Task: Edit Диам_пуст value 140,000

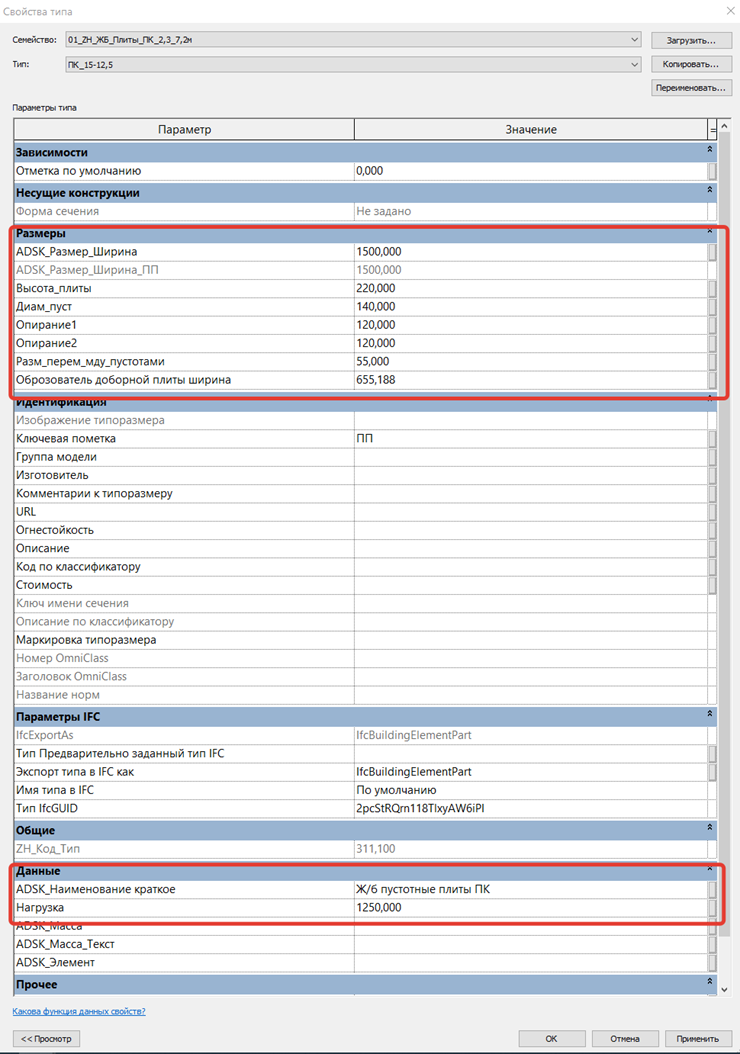Action: [531, 307]
